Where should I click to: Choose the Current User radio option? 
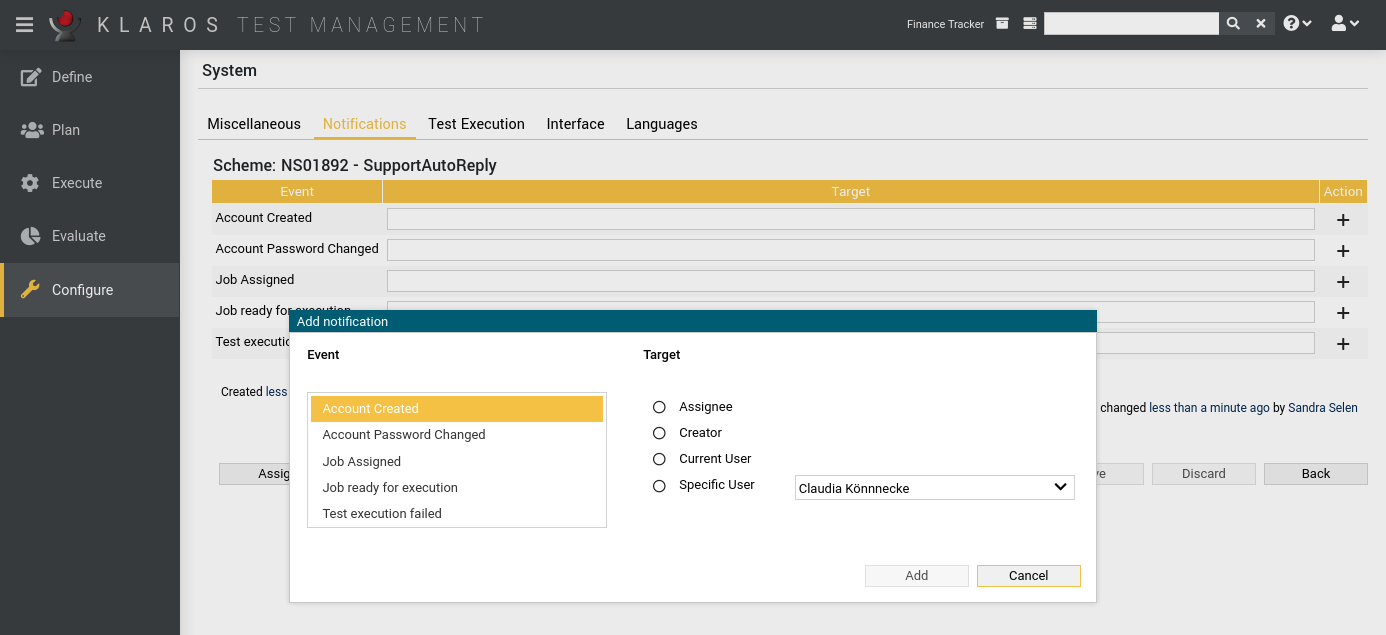[659, 459]
